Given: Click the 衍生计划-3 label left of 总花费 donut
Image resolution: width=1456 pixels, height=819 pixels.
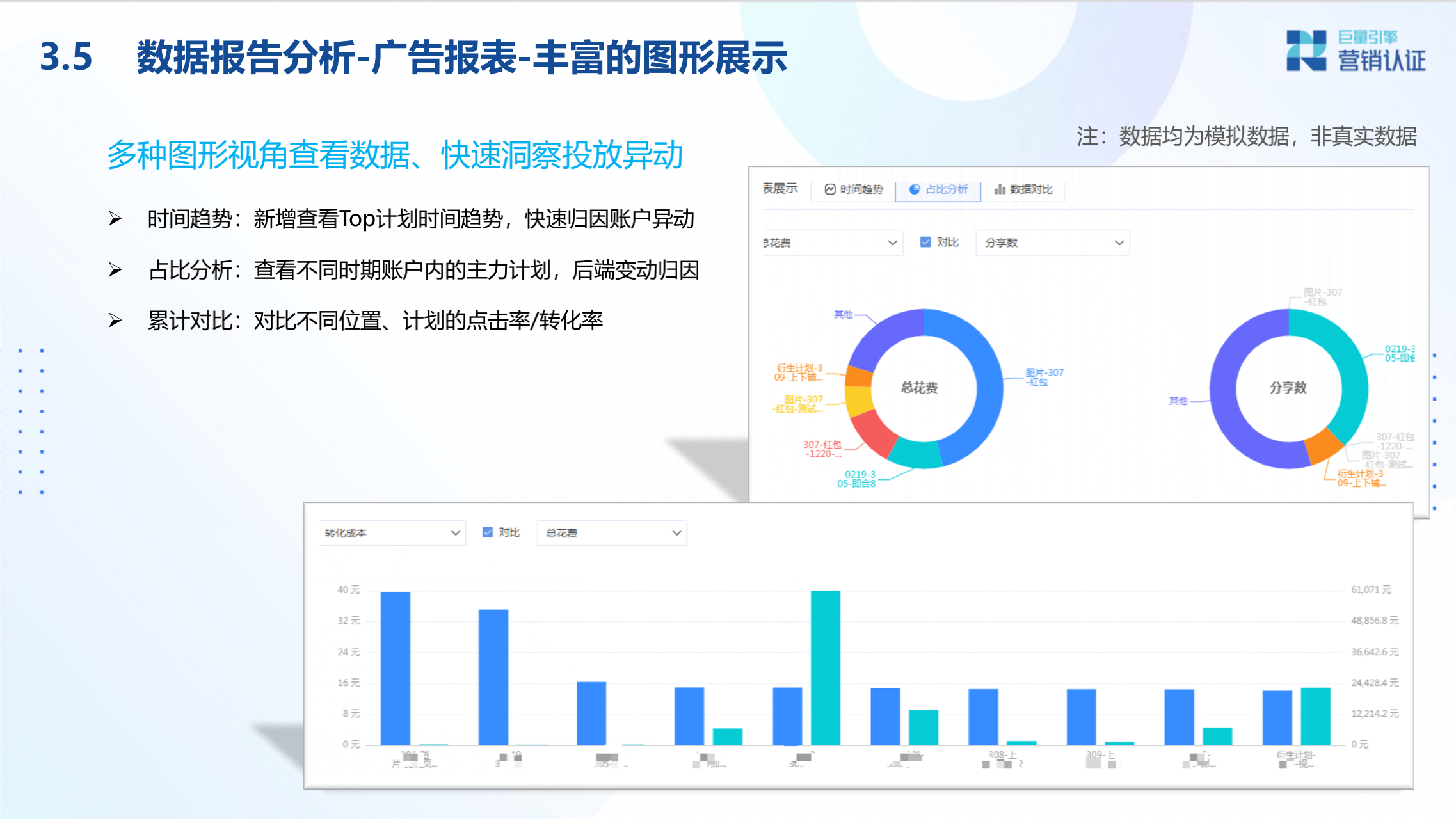Looking at the screenshot, I should click(x=798, y=372).
